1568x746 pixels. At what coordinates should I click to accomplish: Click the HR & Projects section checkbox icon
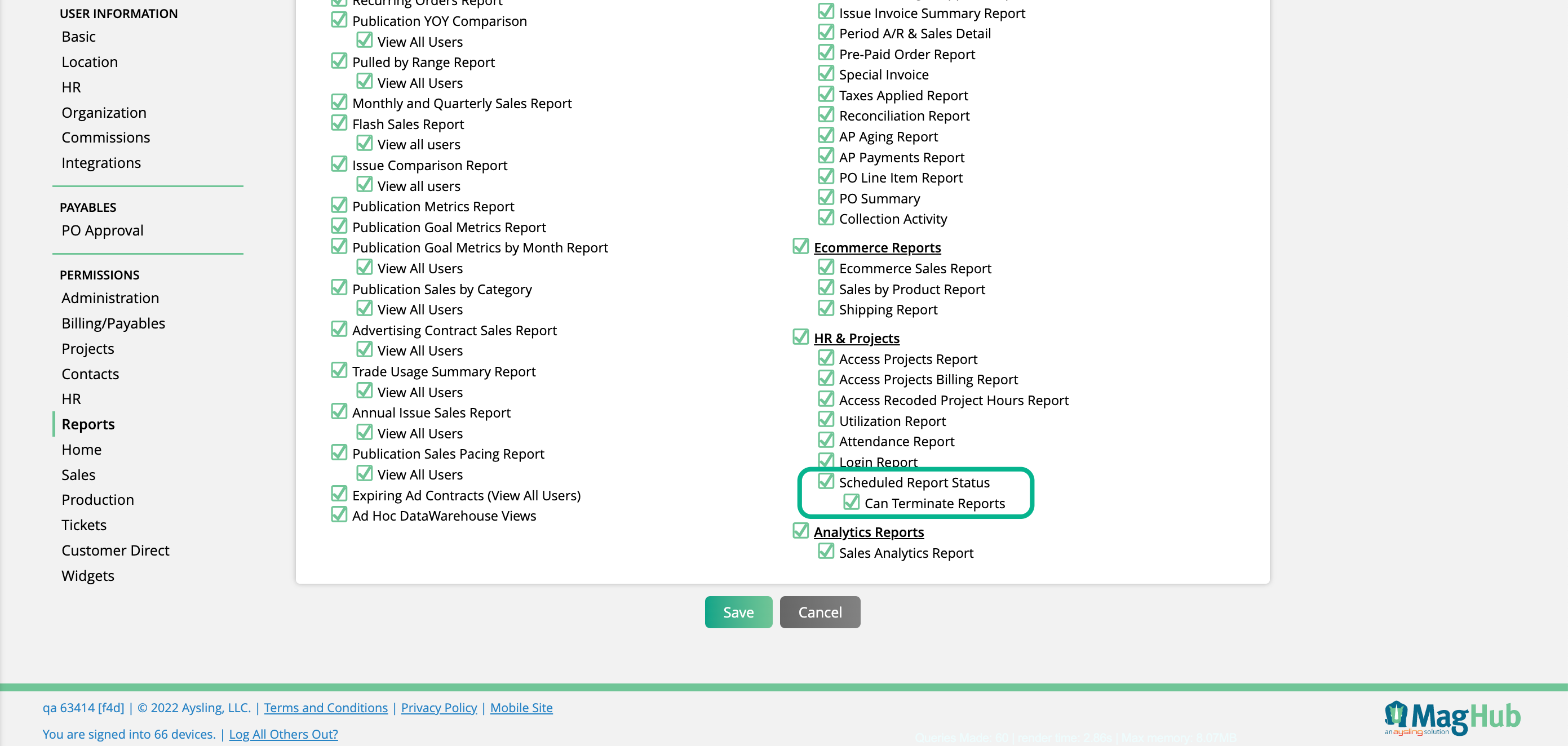click(x=800, y=337)
